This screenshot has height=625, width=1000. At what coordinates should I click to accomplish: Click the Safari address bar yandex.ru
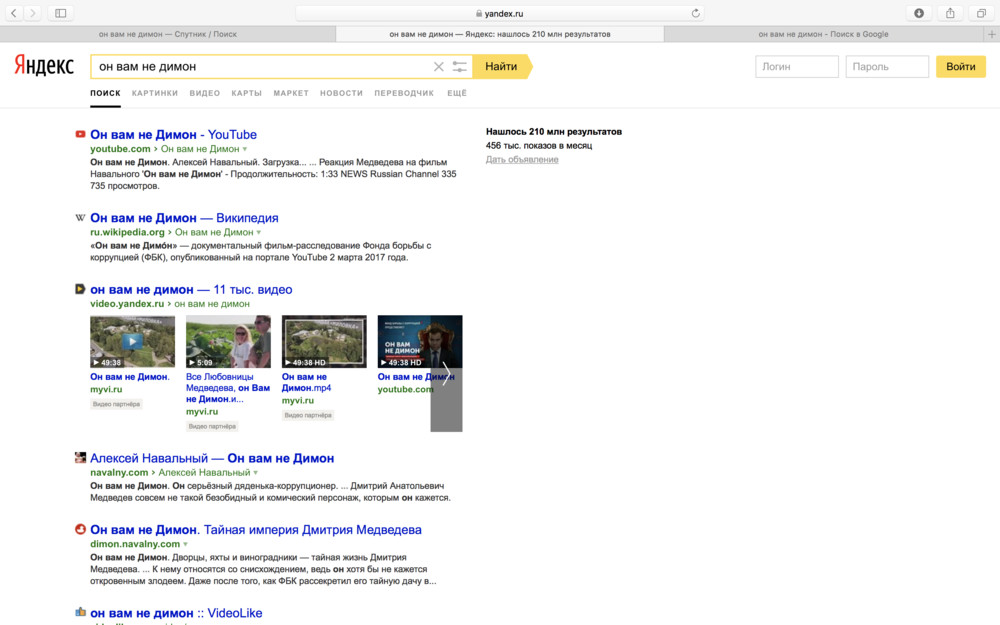coord(499,13)
